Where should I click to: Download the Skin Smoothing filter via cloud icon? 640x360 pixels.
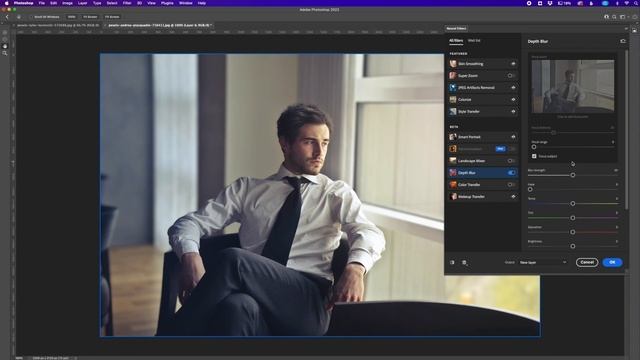point(513,64)
